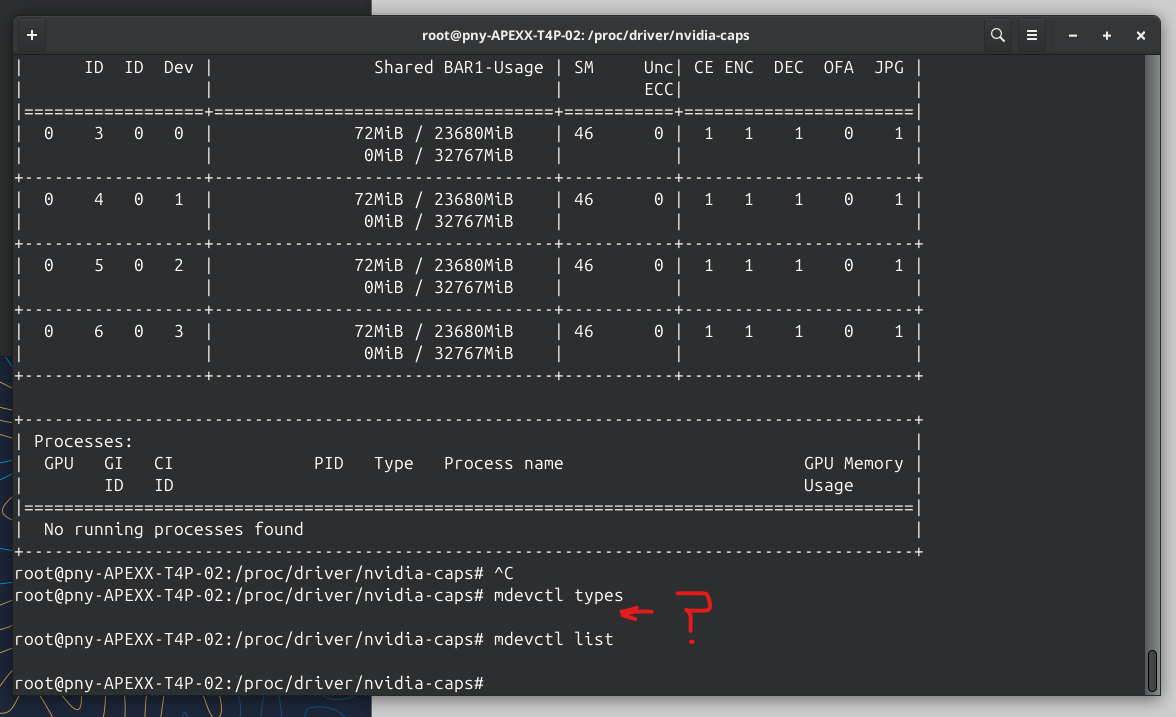Click the "Processes:" table heading
Screen dimensions: 1176x717
pos(84,441)
